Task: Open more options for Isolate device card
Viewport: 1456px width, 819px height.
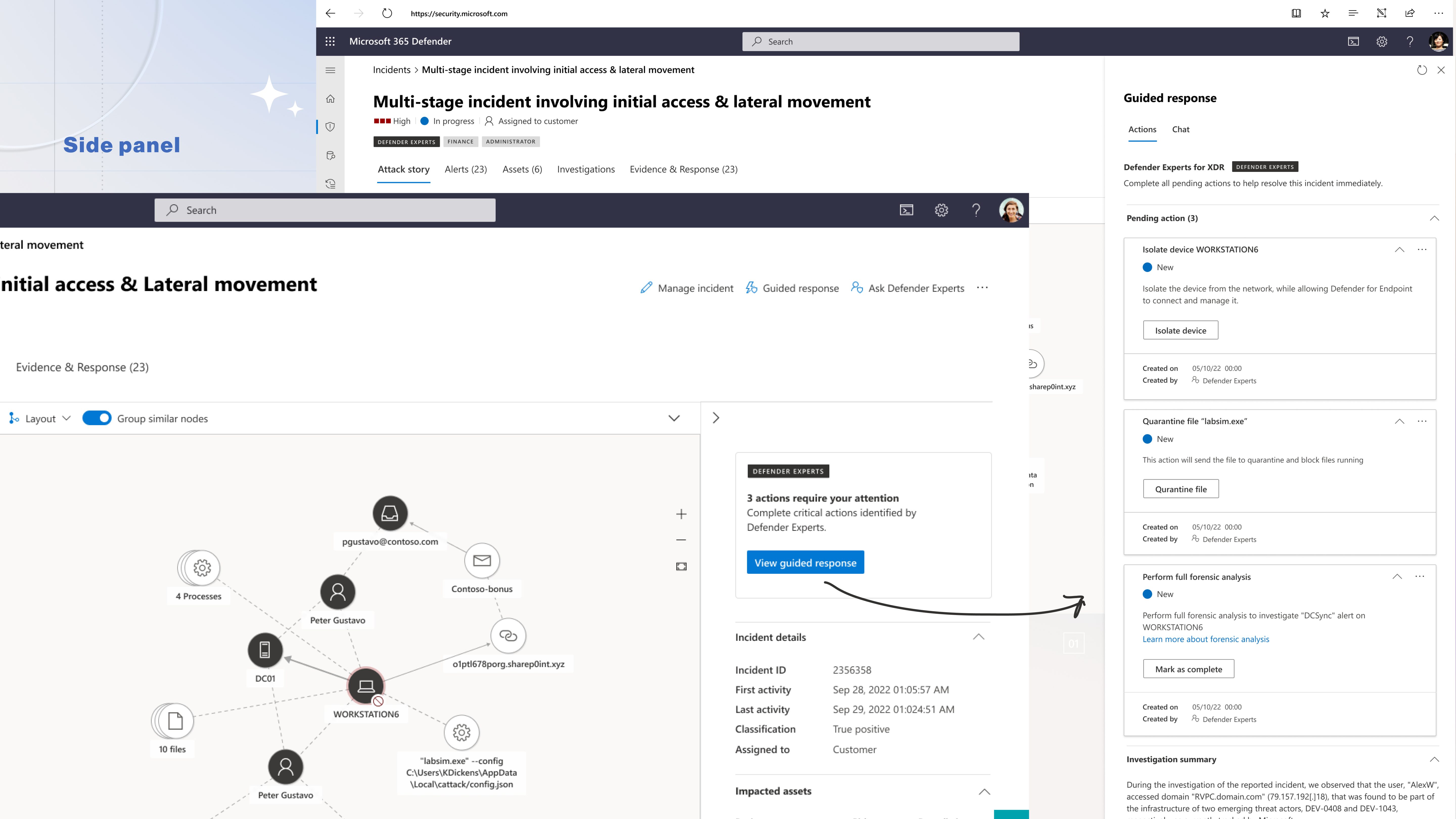Action: coord(1422,249)
